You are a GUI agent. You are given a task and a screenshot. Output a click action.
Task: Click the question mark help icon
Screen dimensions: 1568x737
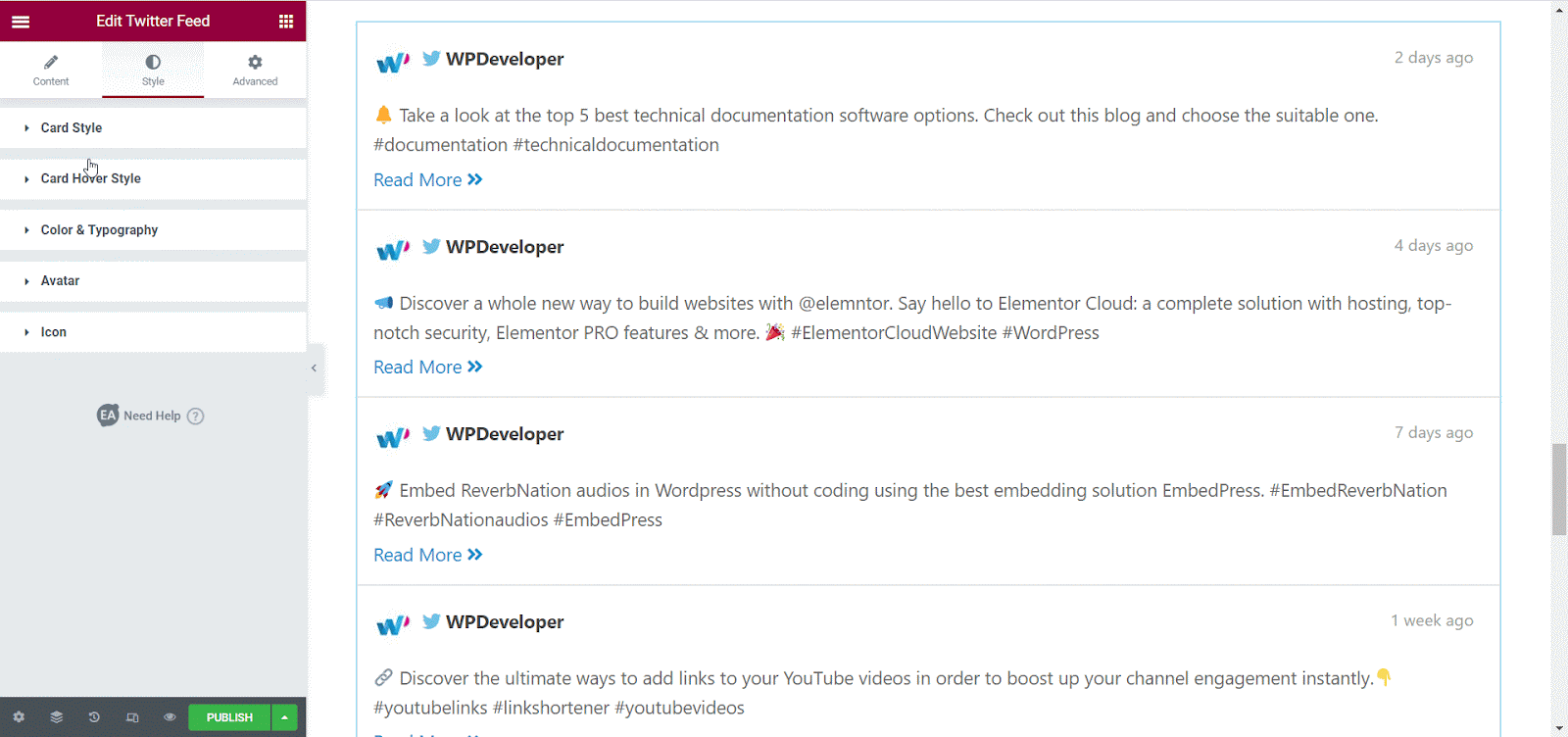point(196,416)
